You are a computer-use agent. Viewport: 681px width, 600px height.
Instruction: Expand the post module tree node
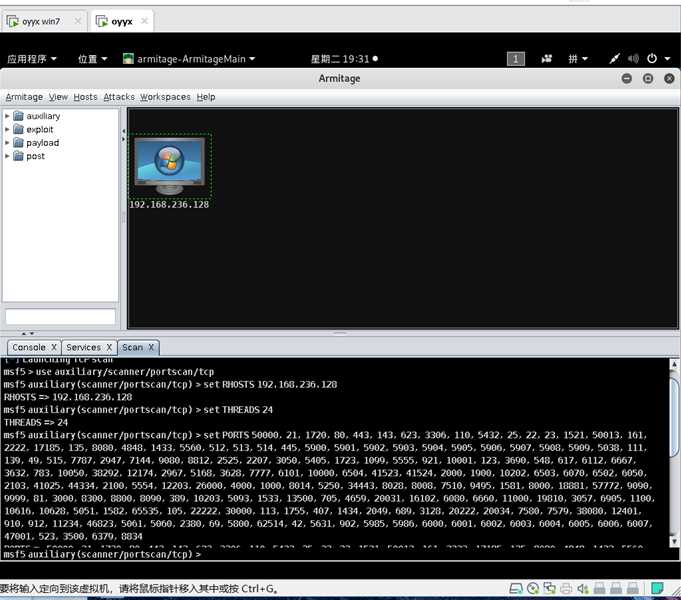(7, 156)
